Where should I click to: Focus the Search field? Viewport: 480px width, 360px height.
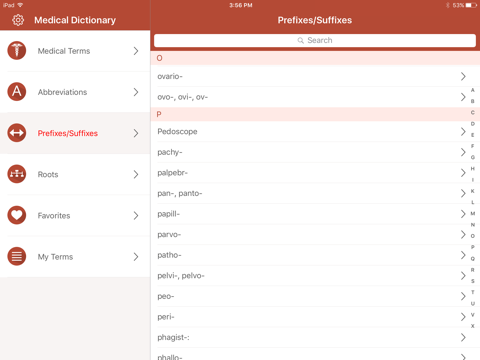315,40
